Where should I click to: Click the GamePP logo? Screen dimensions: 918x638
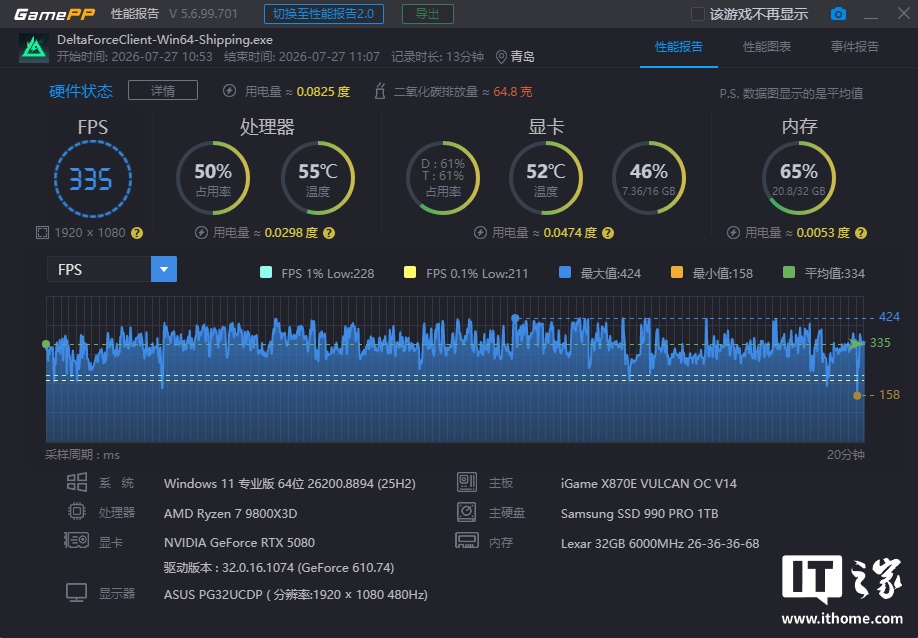[54, 14]
